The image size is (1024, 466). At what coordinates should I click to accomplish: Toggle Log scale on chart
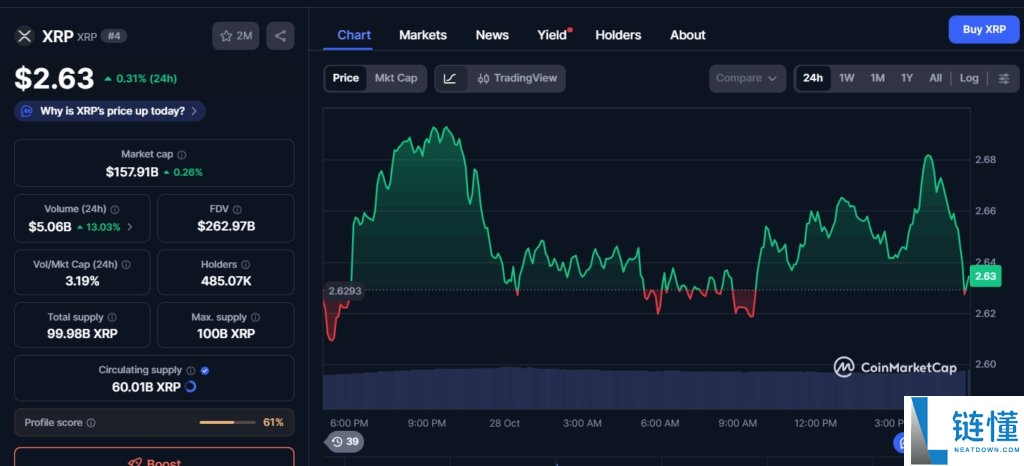click(x=969, y=78)
